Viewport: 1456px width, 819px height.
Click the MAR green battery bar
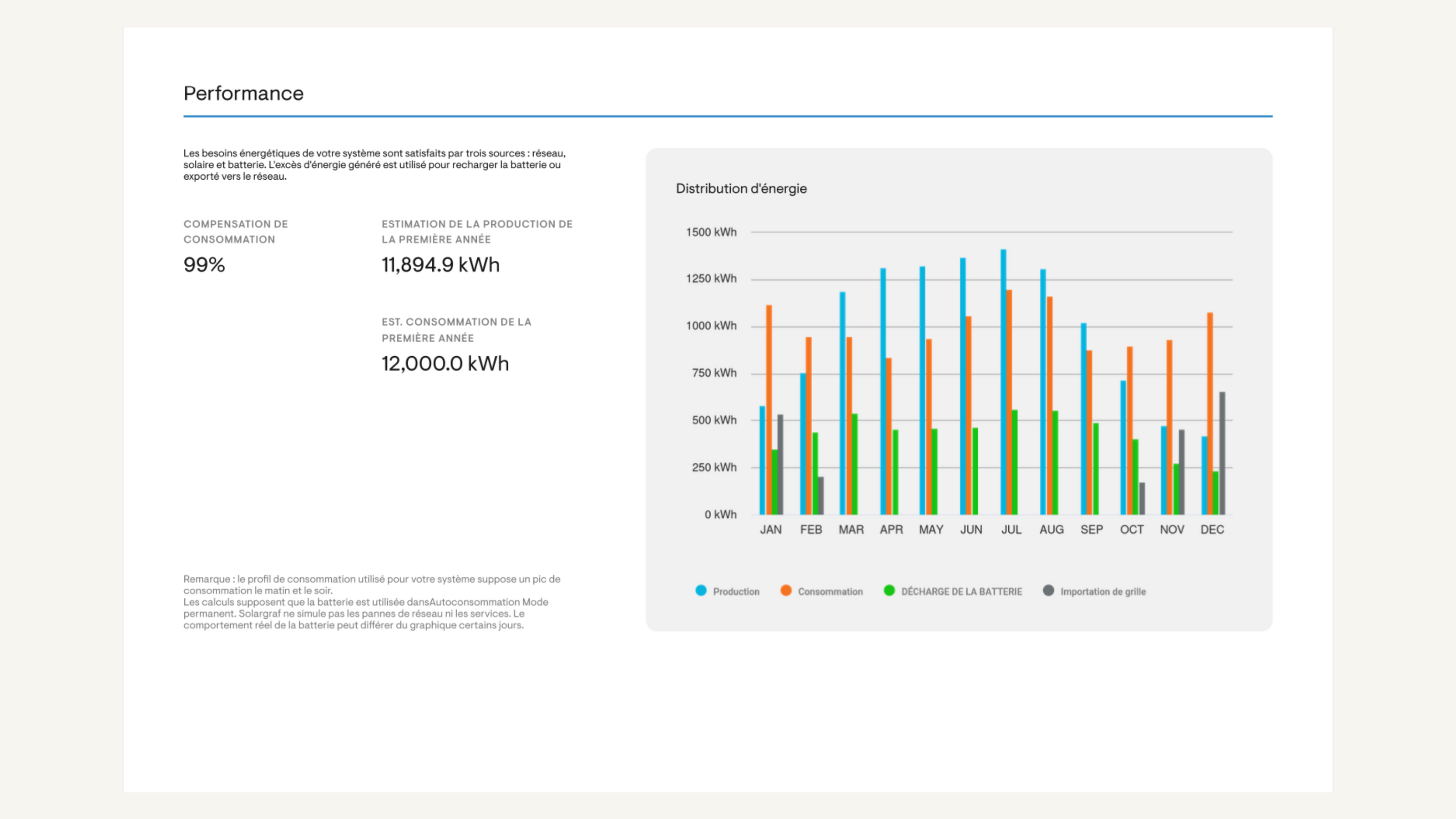coord(854,464)
